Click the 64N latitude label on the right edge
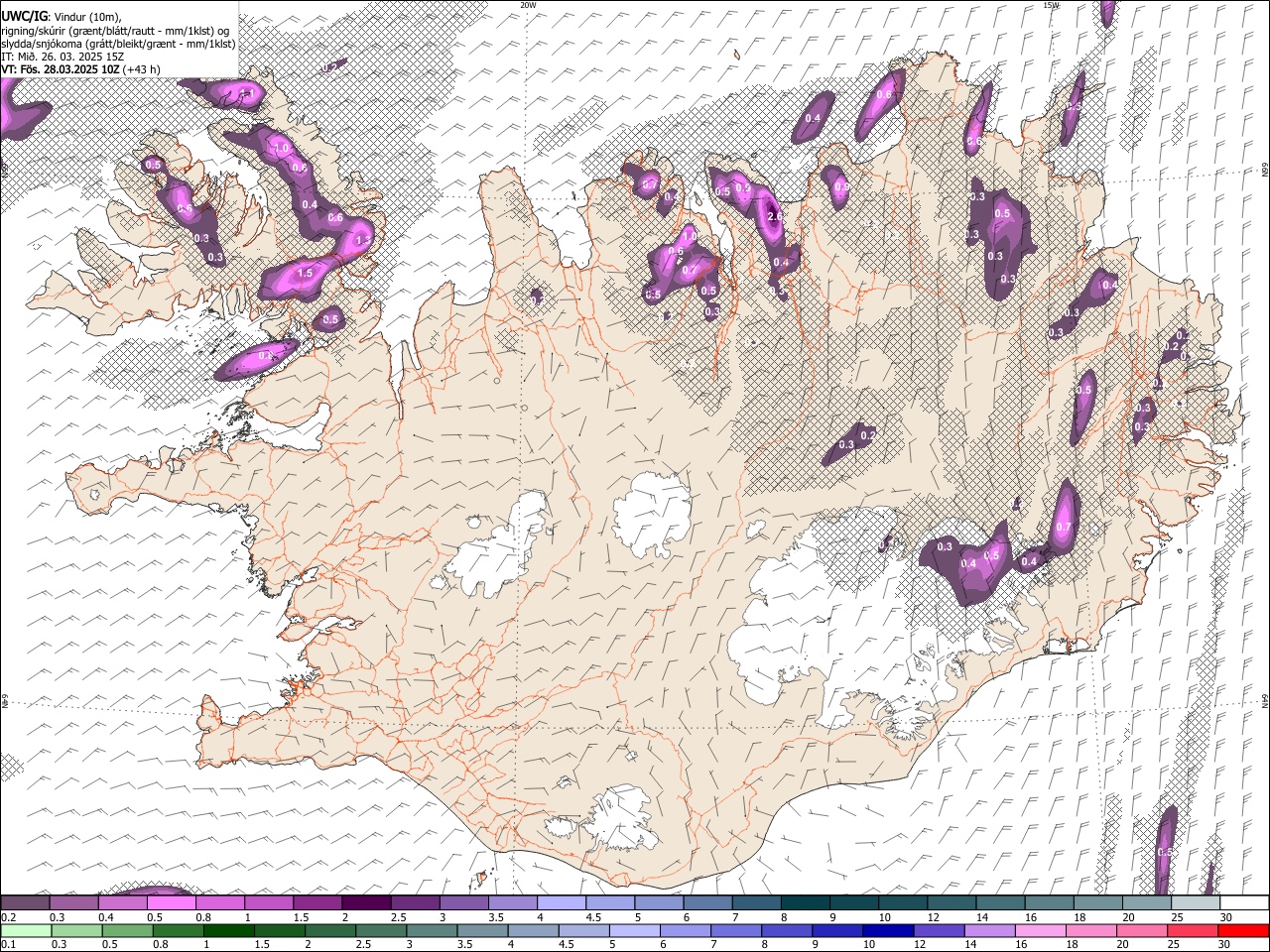Screen dimensions: 1270x952 [x=1265, y=700]
